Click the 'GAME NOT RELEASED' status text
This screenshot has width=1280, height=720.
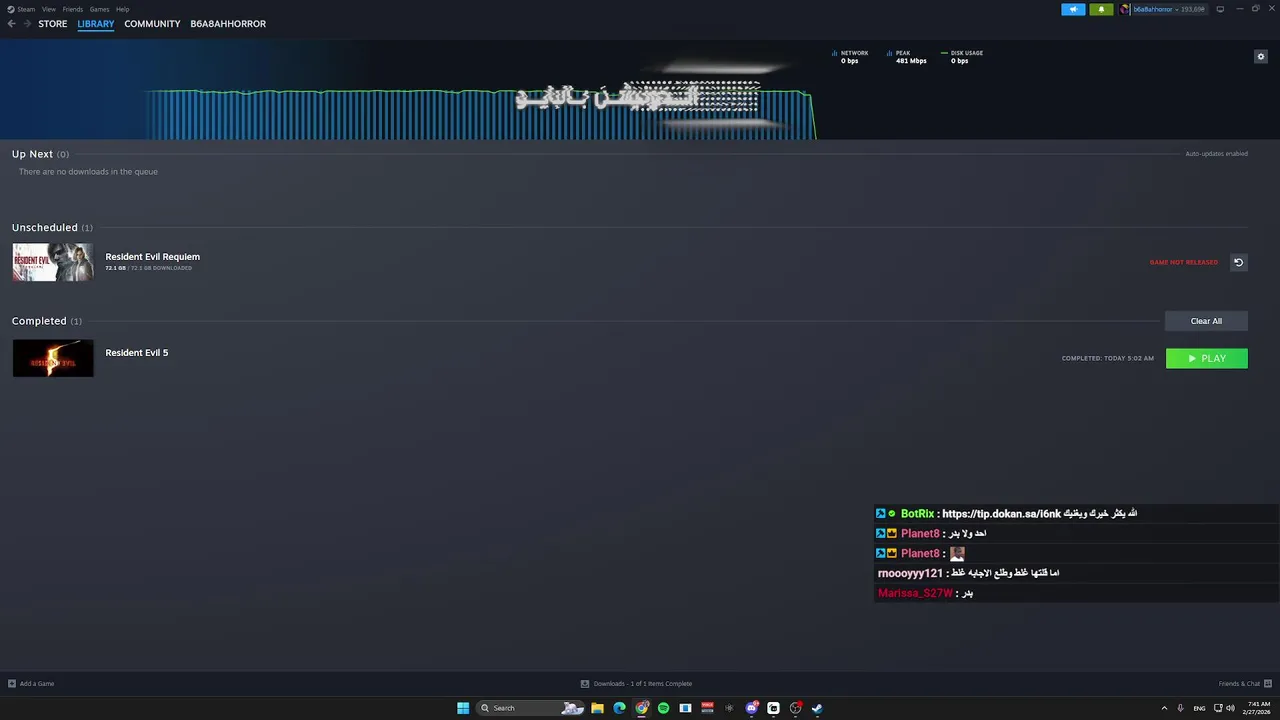click(1184, 262)
